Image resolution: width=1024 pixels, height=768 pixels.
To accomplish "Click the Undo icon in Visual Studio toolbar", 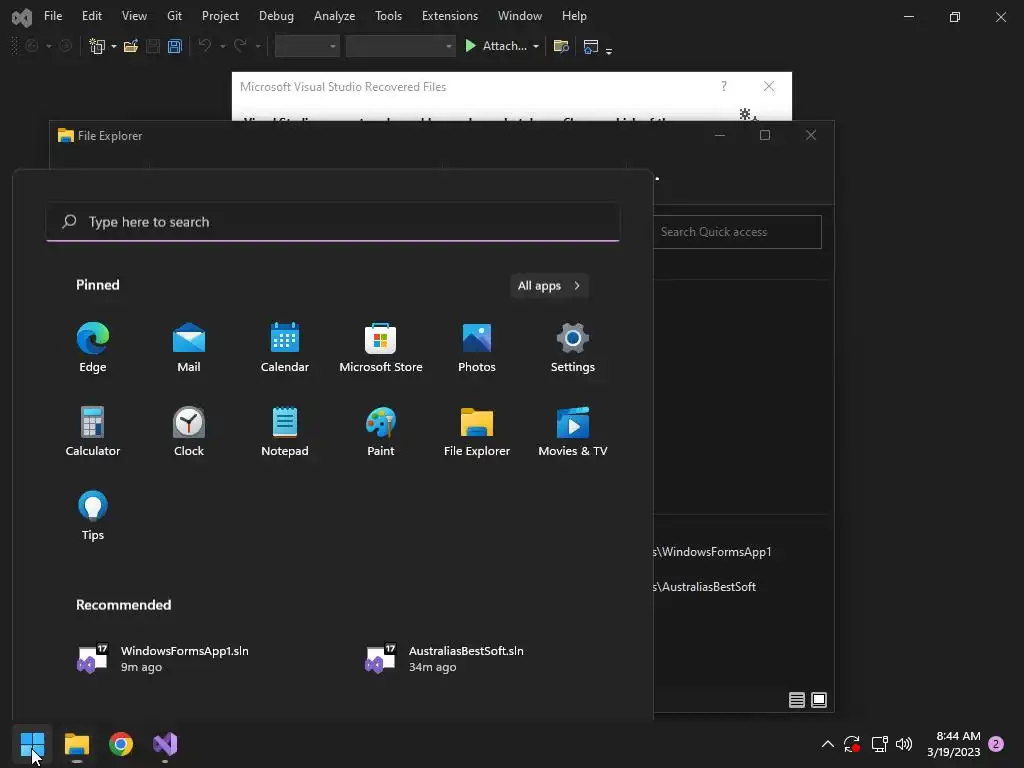I will [204, 46].
